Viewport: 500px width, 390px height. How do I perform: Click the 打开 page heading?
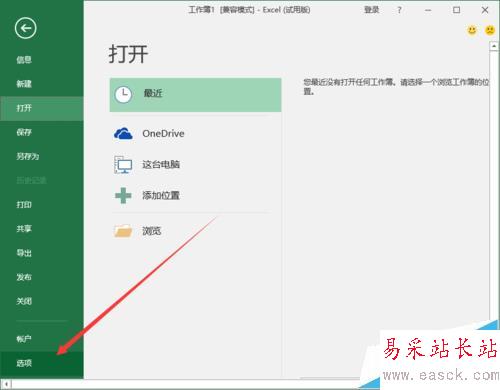tap(128, 54)
